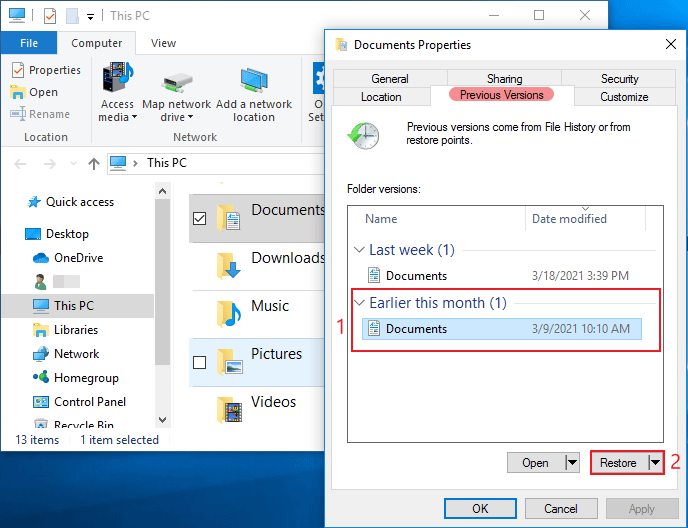Open the File ribbon tab

click(29, 43)
